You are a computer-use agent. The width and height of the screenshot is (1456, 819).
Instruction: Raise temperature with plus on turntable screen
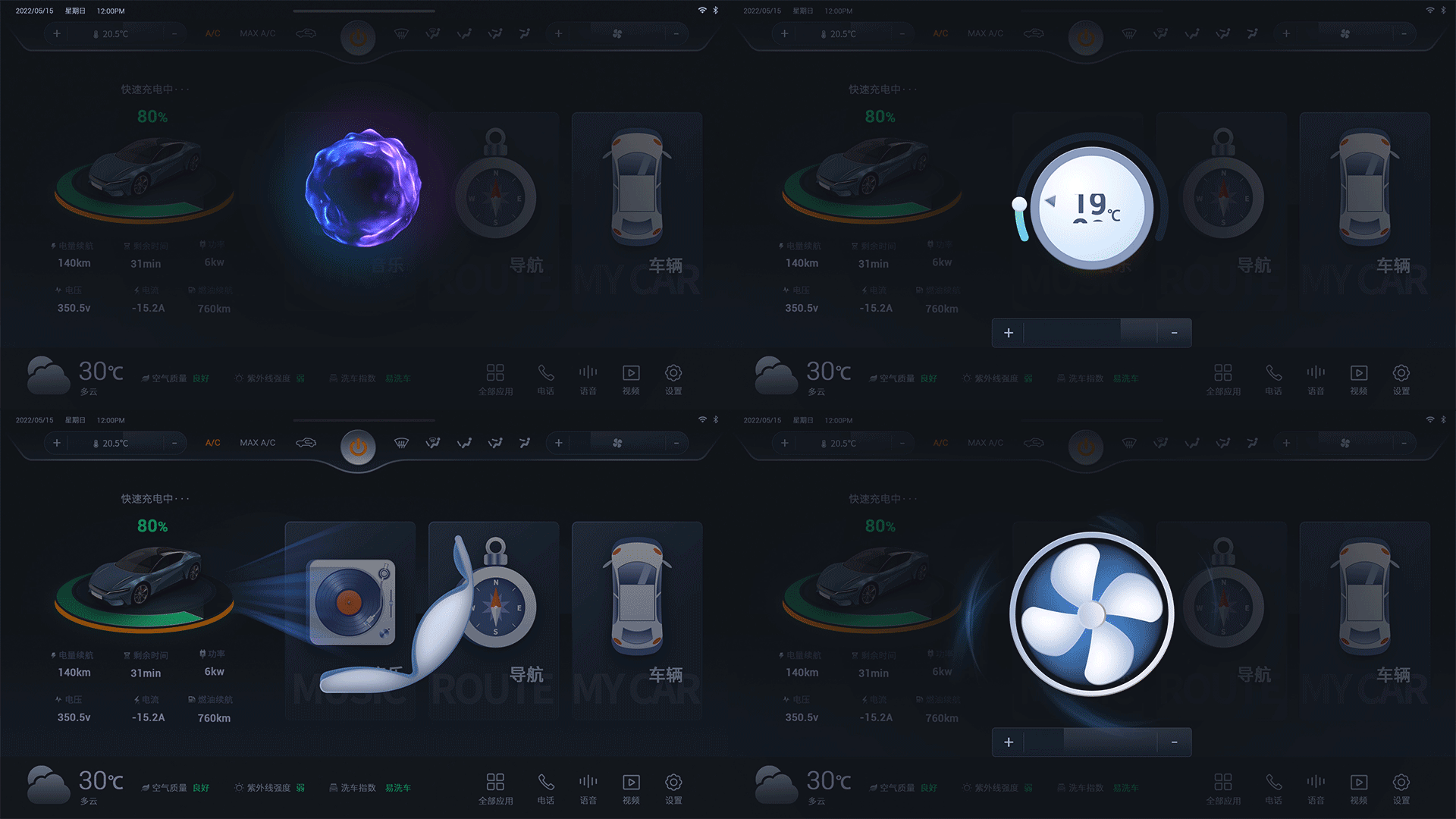(57, 443)
